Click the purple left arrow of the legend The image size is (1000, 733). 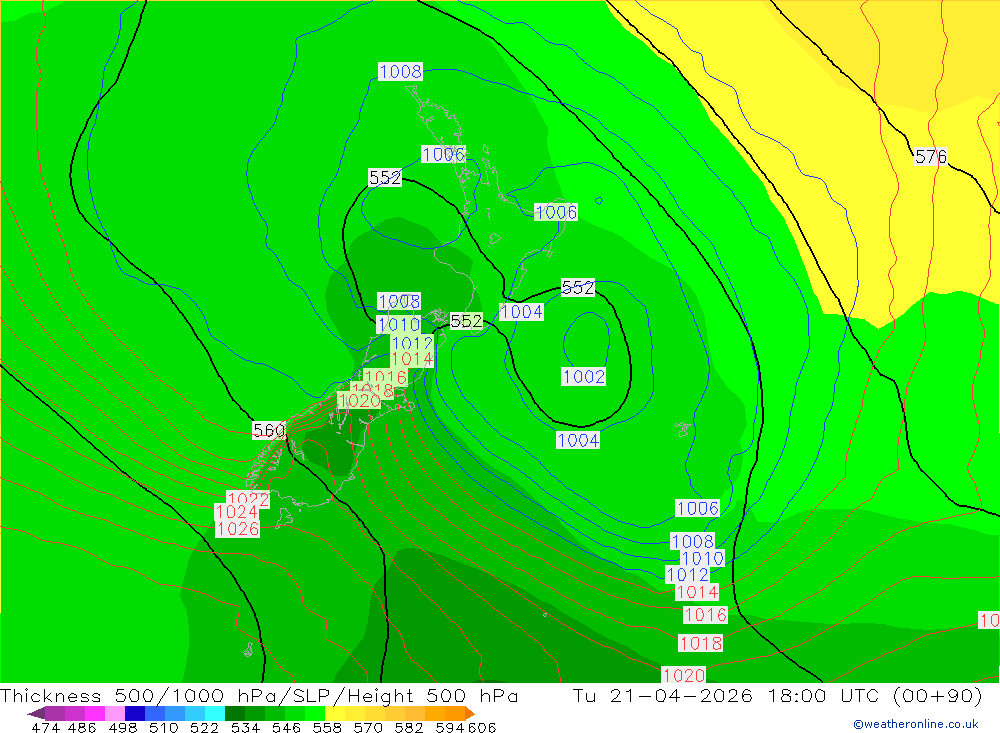pos(36,713)
